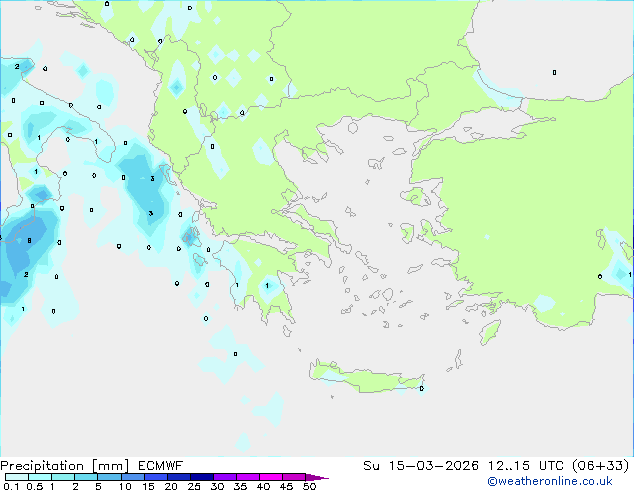Viewport: 634px width, 490px height.
Task: Click the legend label 35
Action: 240,486
